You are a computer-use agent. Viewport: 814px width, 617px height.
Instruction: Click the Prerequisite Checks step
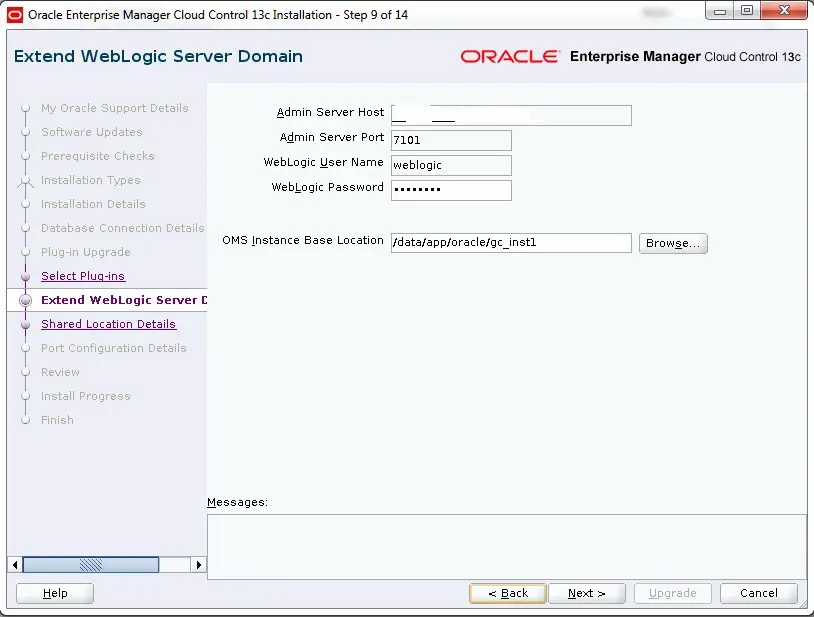tap(98, 156)
